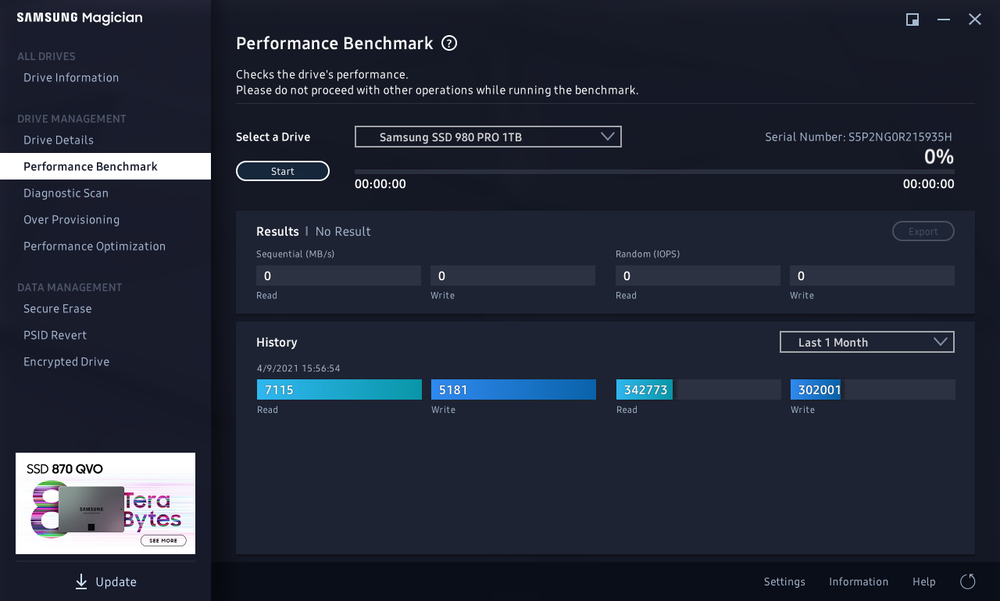Open the Select a Drive dropdown

[488, 137]
